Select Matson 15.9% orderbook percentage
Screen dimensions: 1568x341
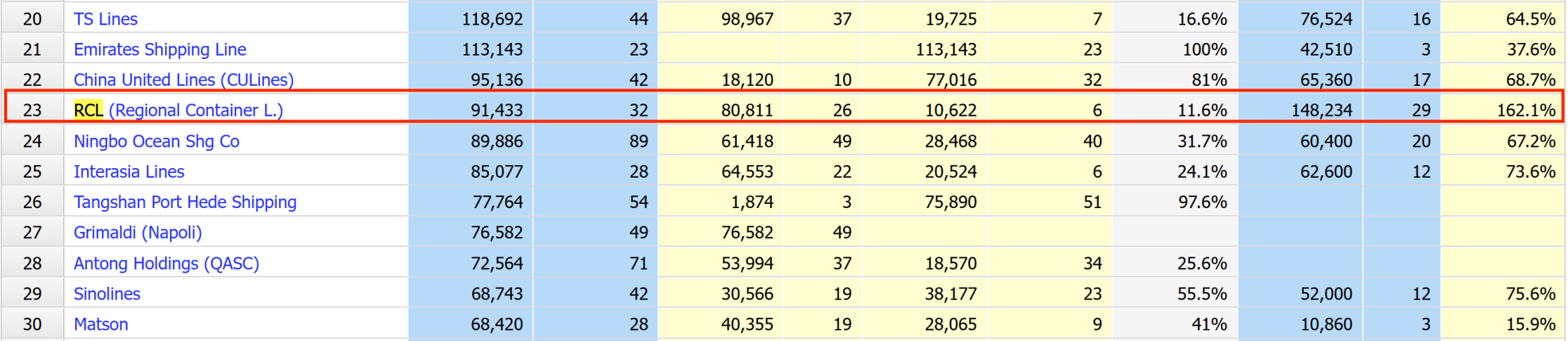click(x=1503, y=323)
